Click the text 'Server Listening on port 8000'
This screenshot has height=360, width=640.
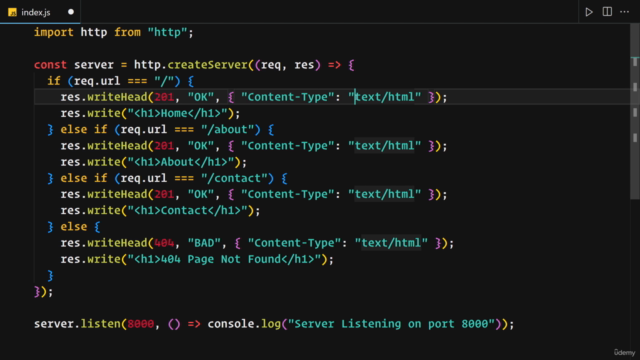(x=391, y=324)
